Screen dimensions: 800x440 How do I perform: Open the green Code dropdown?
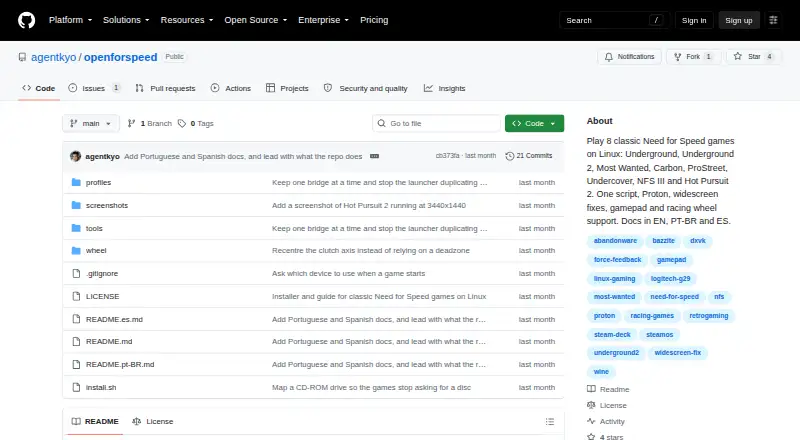[534, 124]
